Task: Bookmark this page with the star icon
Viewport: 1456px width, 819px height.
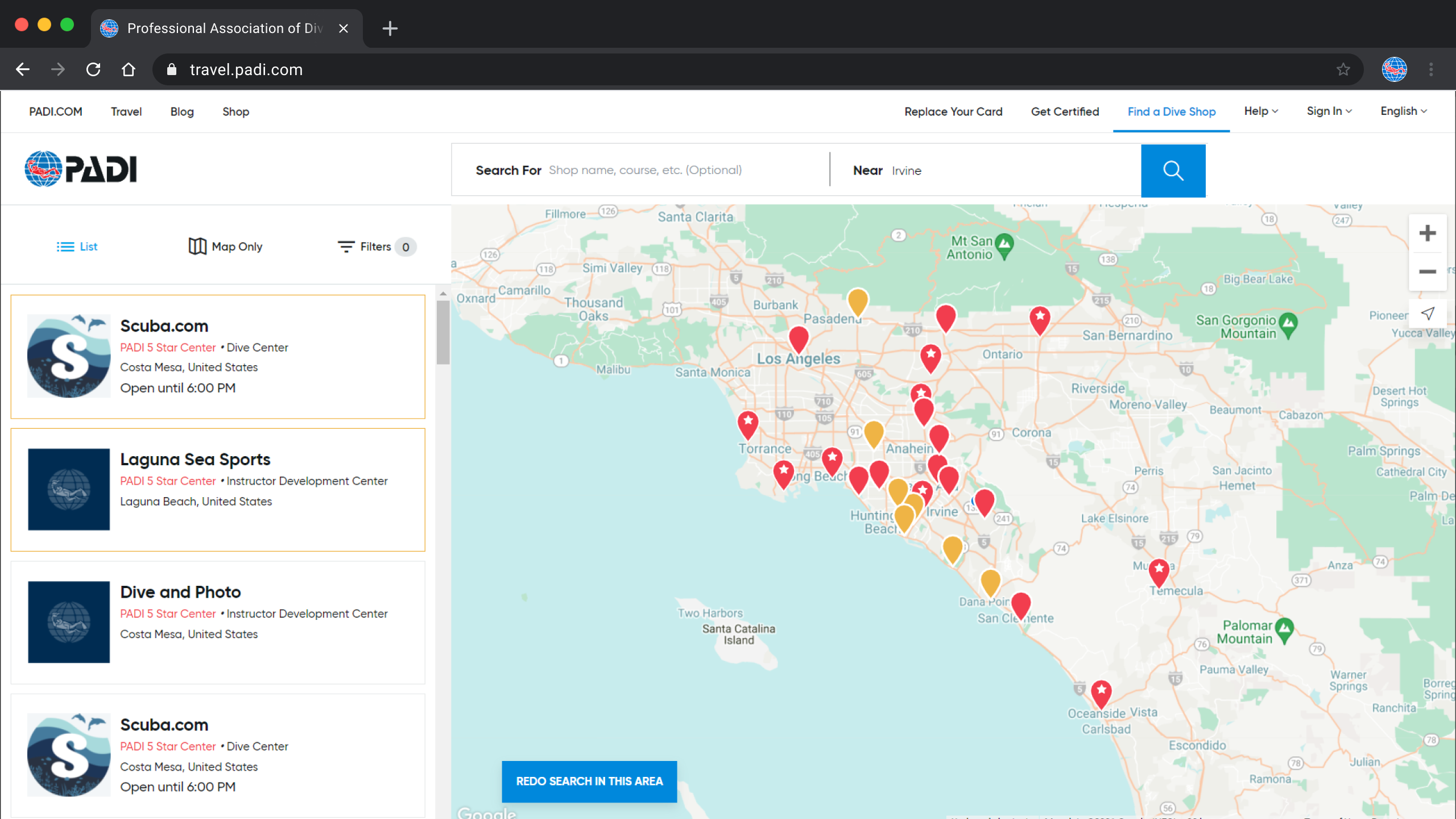Action: pyautogui.click(x=1343, y=69)
